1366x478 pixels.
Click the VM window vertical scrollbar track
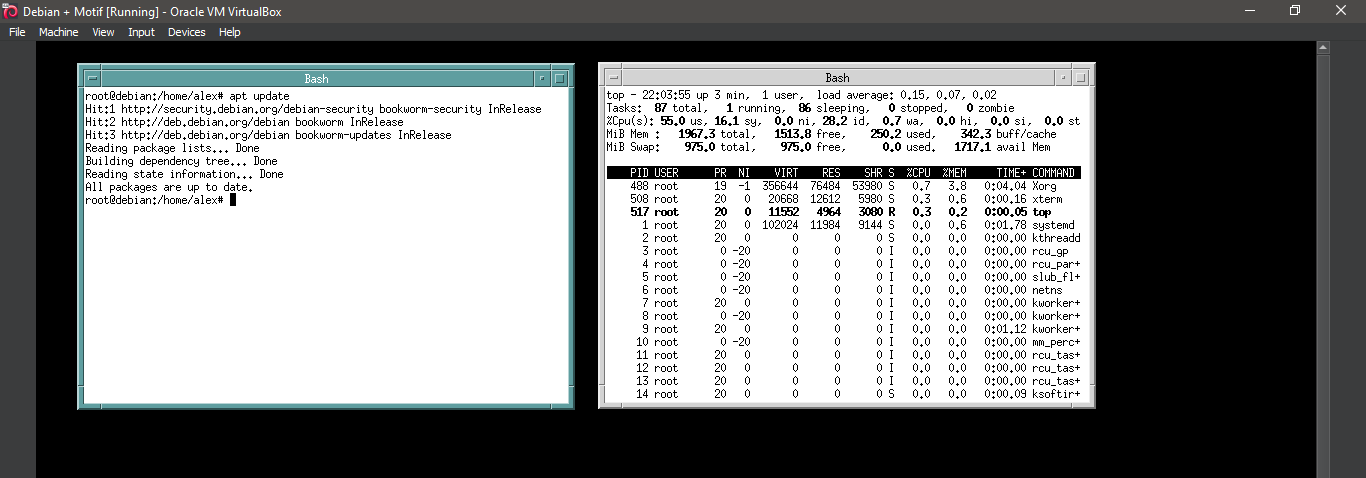pyautogui.click(x=1323, y=266)
